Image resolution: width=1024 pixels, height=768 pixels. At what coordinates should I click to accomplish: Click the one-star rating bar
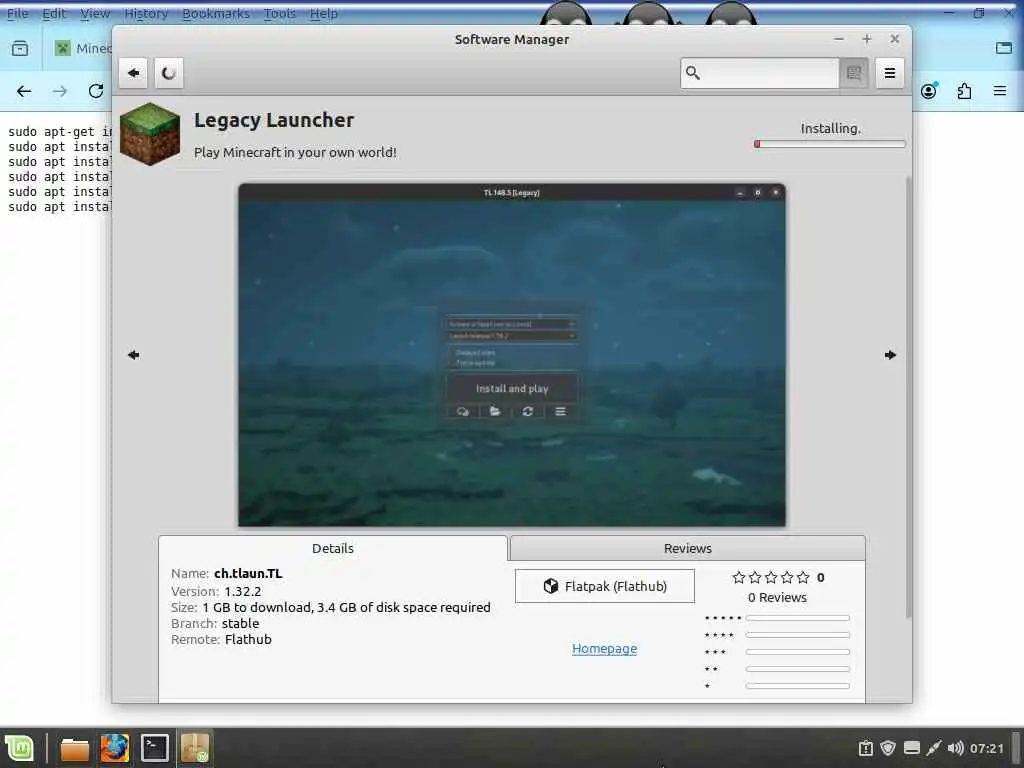[797, 686]
